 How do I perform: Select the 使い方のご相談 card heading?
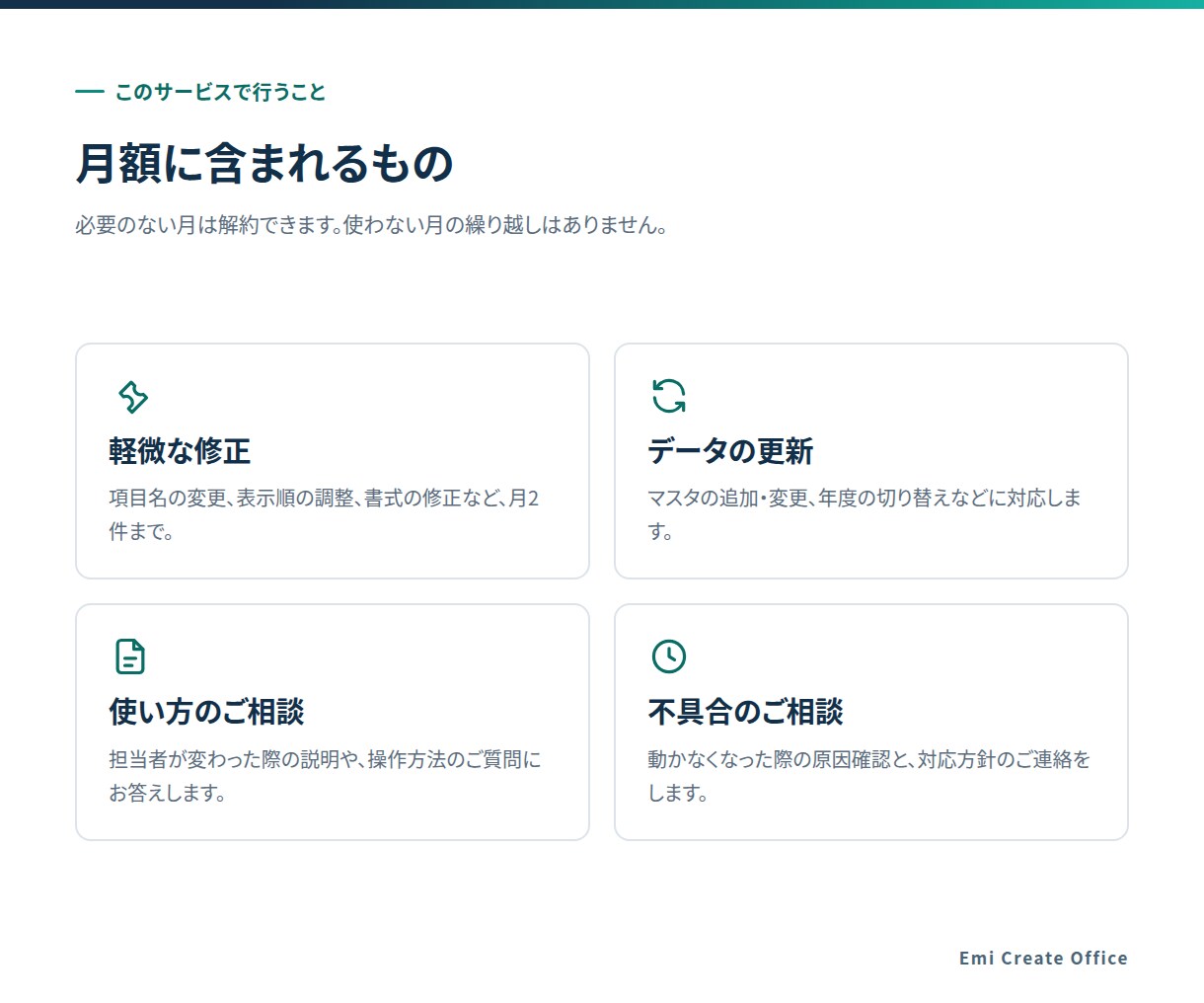coord(206,712)
